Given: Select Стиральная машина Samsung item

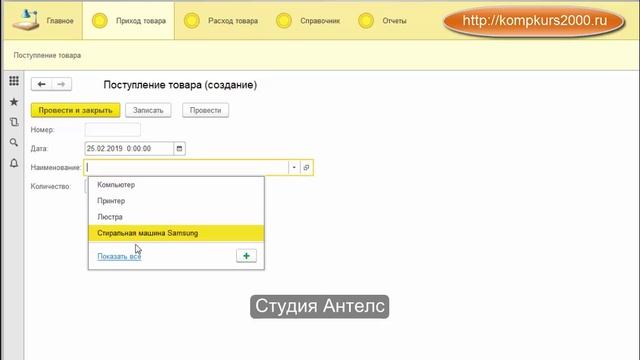Looking at the screenshot, I should 176,233.
